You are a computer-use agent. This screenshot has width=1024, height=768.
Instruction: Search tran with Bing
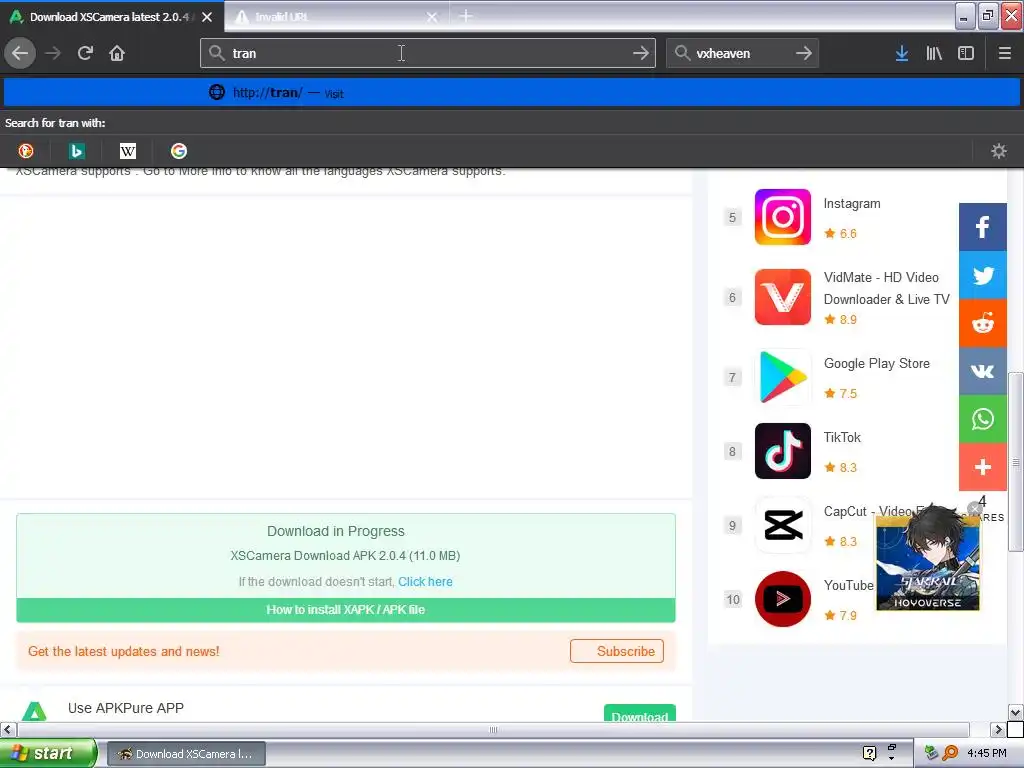[76, 151]
